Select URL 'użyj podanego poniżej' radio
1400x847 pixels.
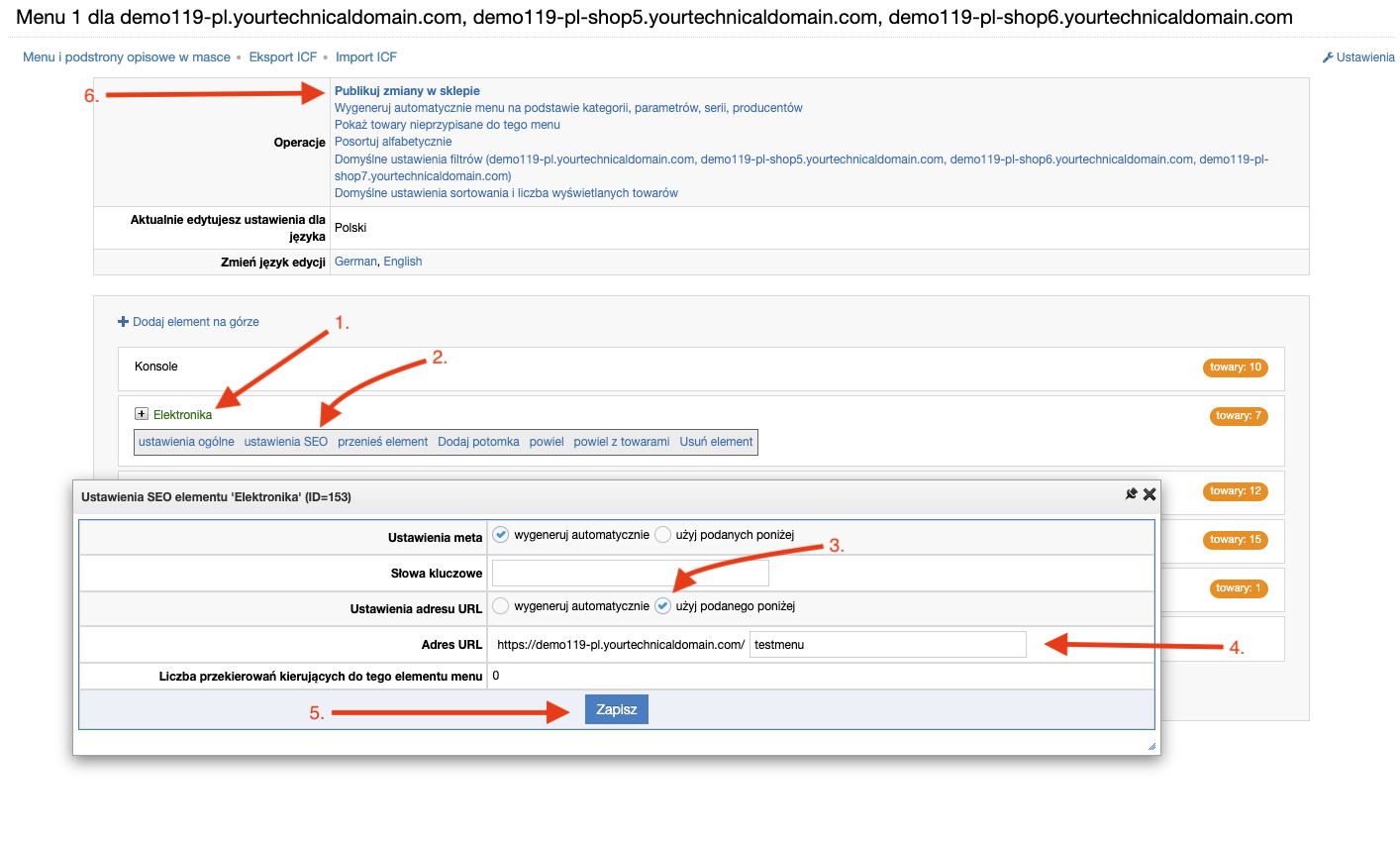[x=662, y=606]
